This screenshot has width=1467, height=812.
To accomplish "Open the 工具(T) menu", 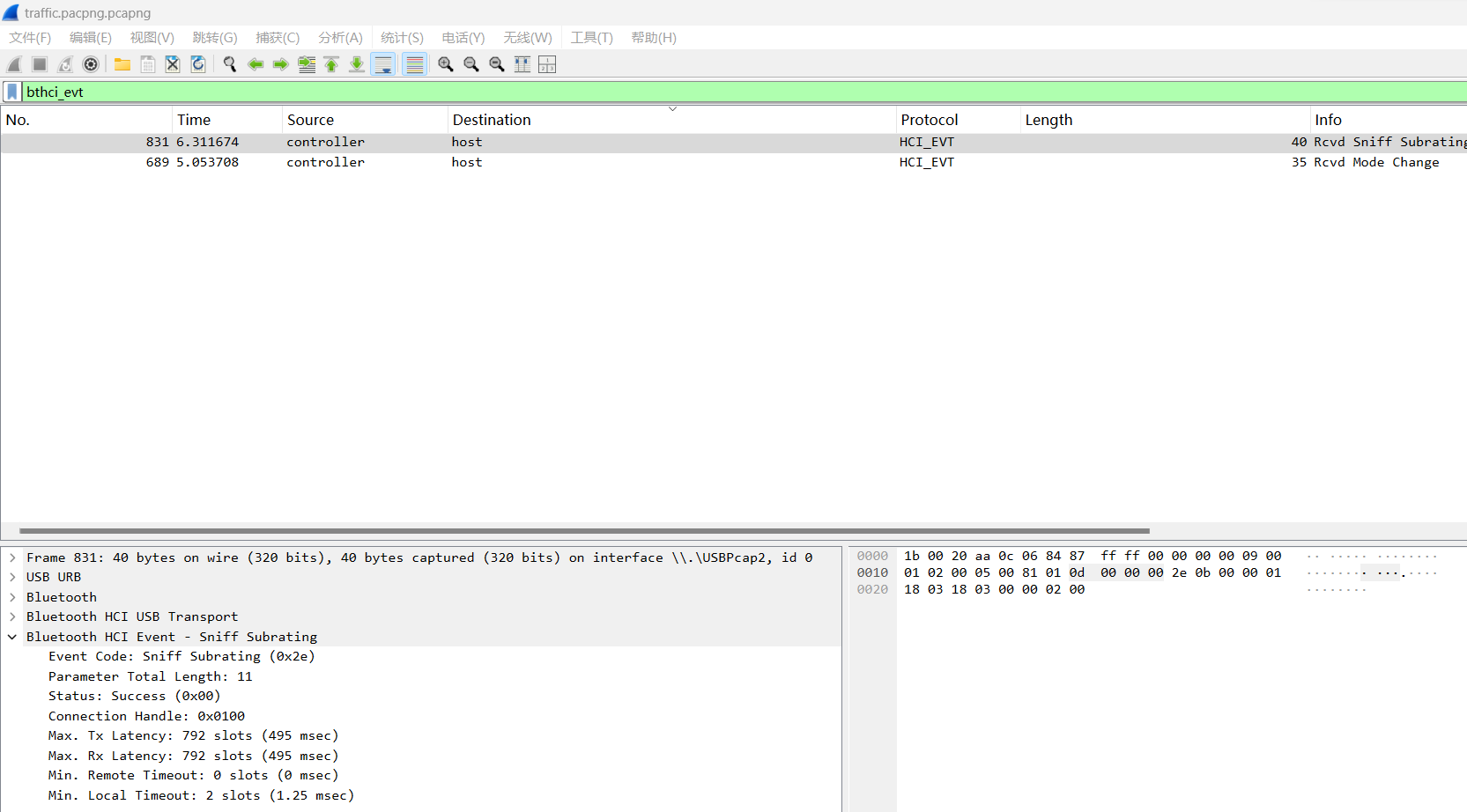I will coord(591,37).
